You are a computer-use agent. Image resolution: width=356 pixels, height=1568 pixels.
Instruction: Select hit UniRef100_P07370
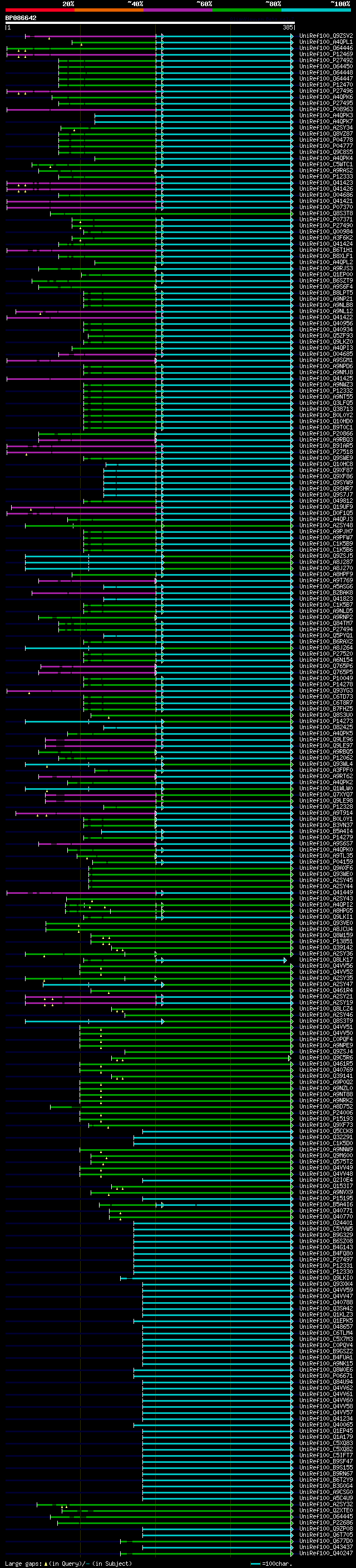(x=326, y=207)
